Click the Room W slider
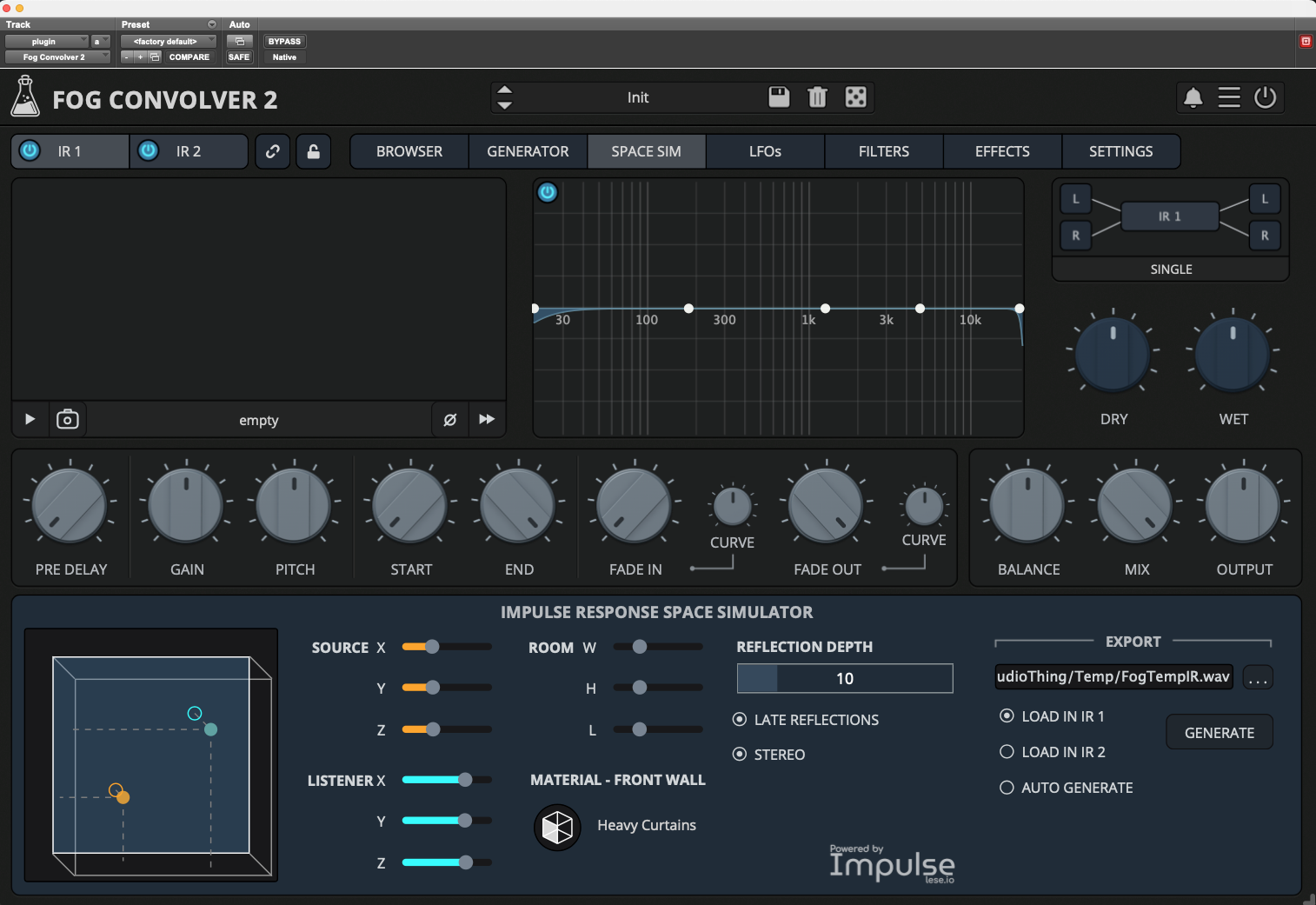The height and width of the screenshot is (905, 1316). pos(658,647)
